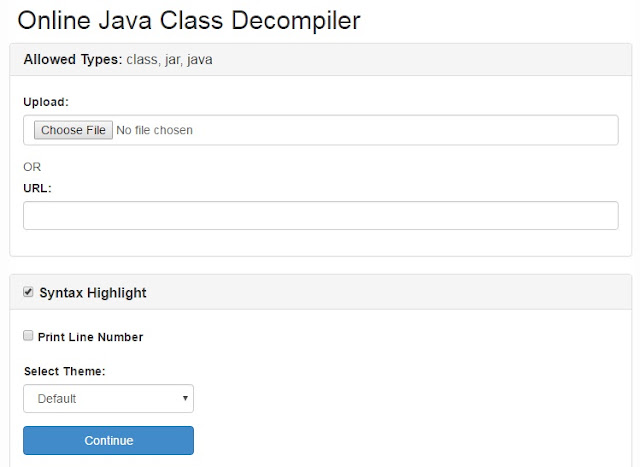
Task: Enable the Print Line Number checkbox
Action: pos(28,336)
